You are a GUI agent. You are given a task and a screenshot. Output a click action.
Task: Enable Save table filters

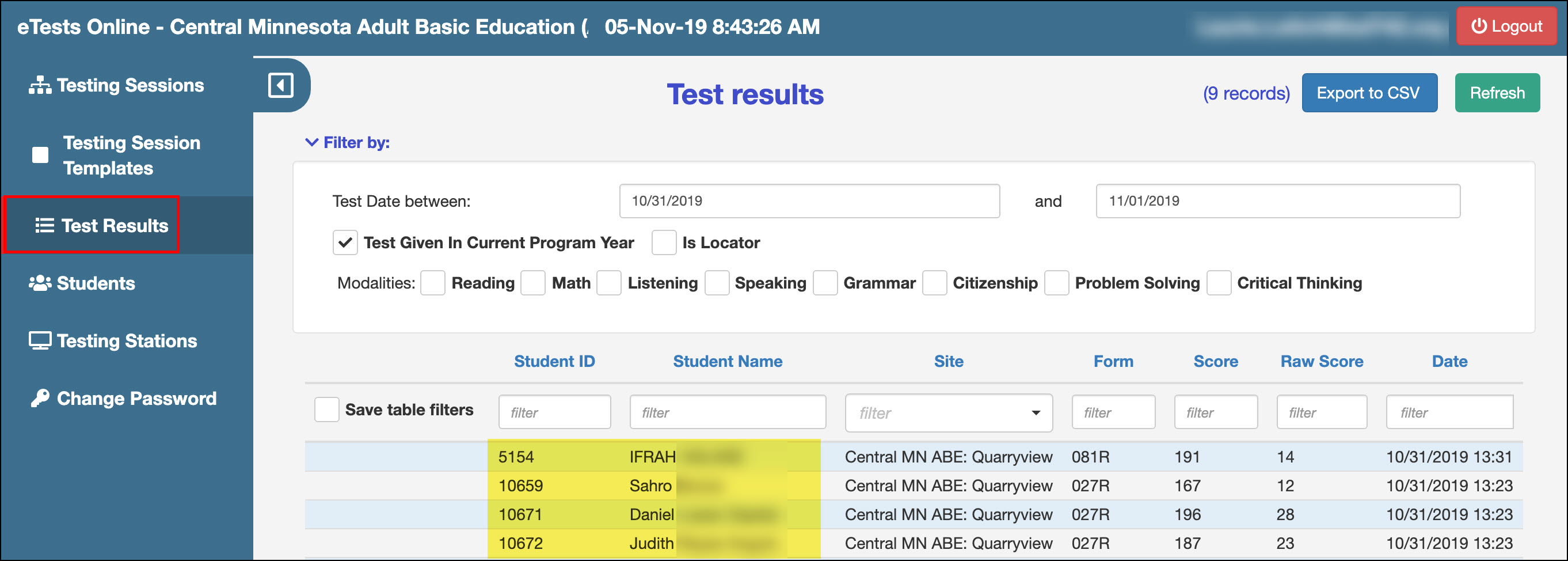[x=326, y=410]
